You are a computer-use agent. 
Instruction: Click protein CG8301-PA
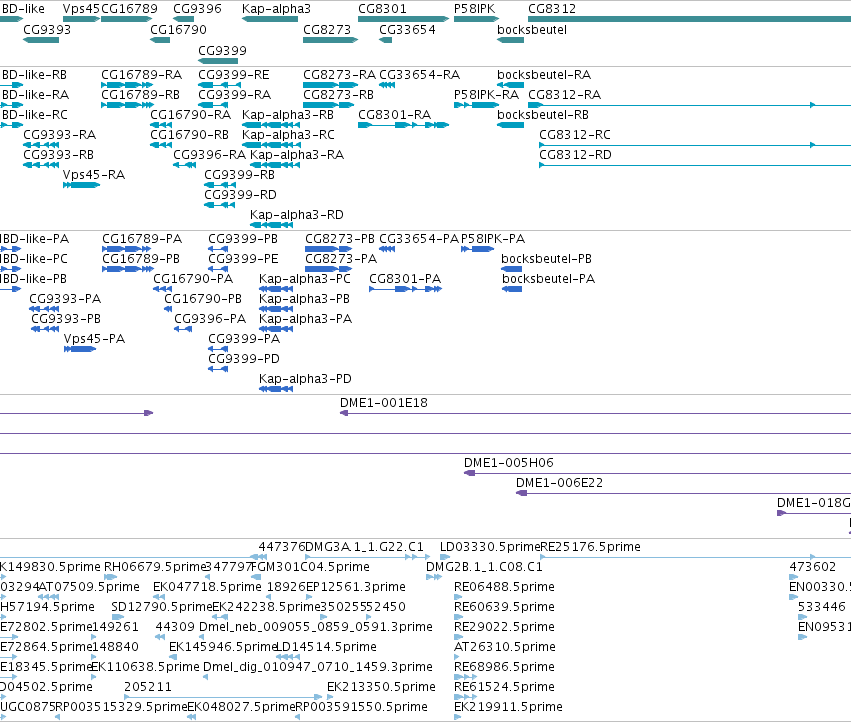(x=405, y=278)
